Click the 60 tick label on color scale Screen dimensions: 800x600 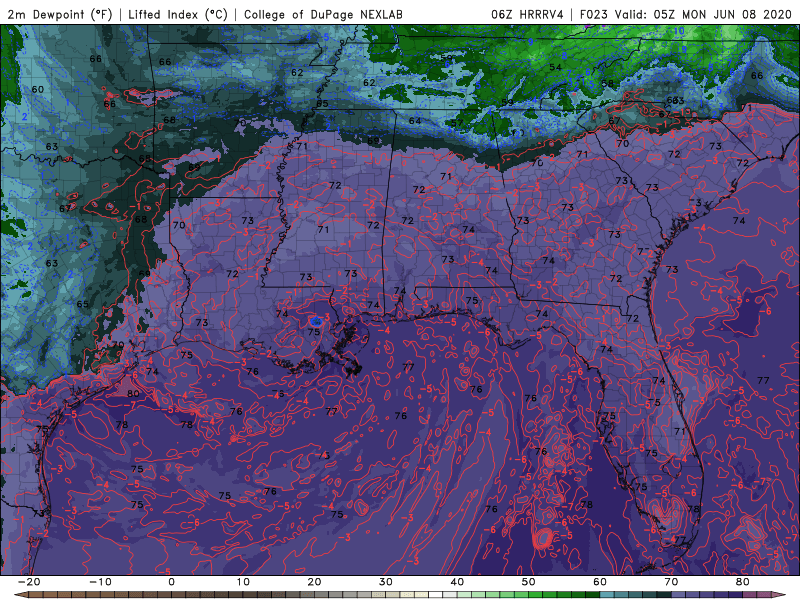(600, 582)
